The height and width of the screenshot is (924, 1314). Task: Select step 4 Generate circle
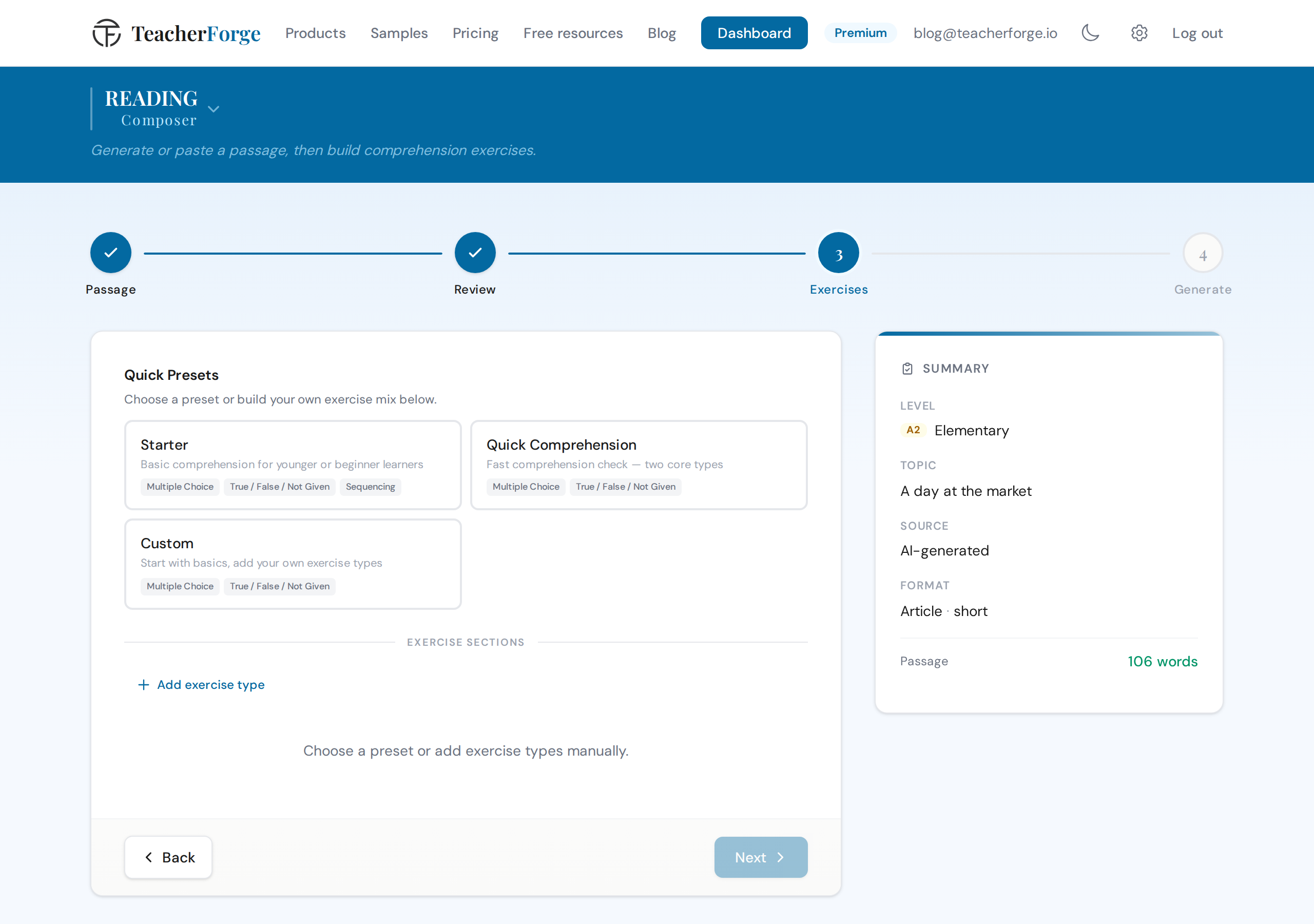pyautogui.click(x=1203, y=253)
